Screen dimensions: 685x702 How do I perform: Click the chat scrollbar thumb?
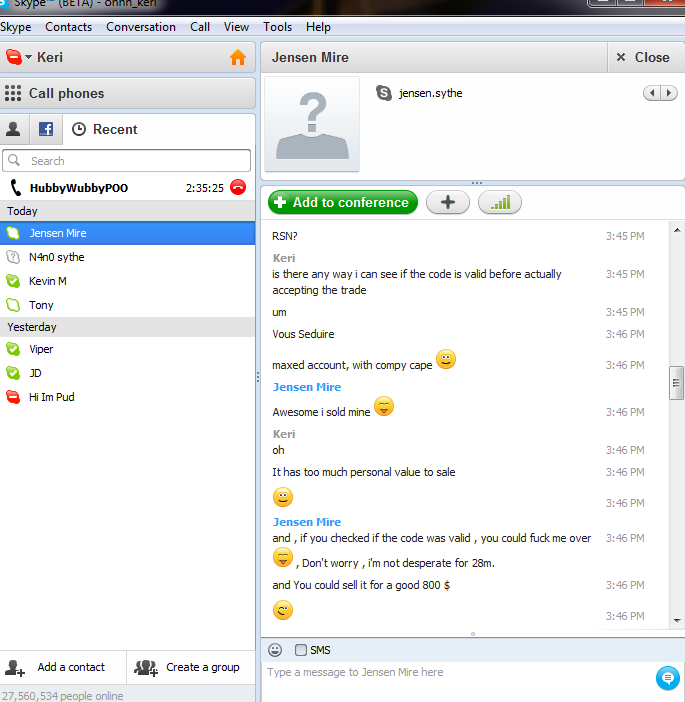coord(676,383)
